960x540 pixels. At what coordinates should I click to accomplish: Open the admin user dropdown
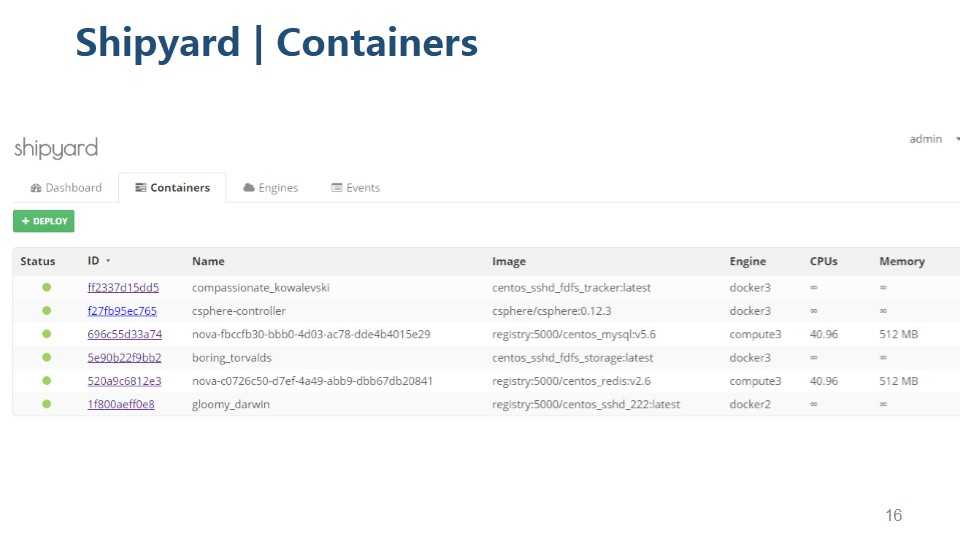tap(930, 139)
